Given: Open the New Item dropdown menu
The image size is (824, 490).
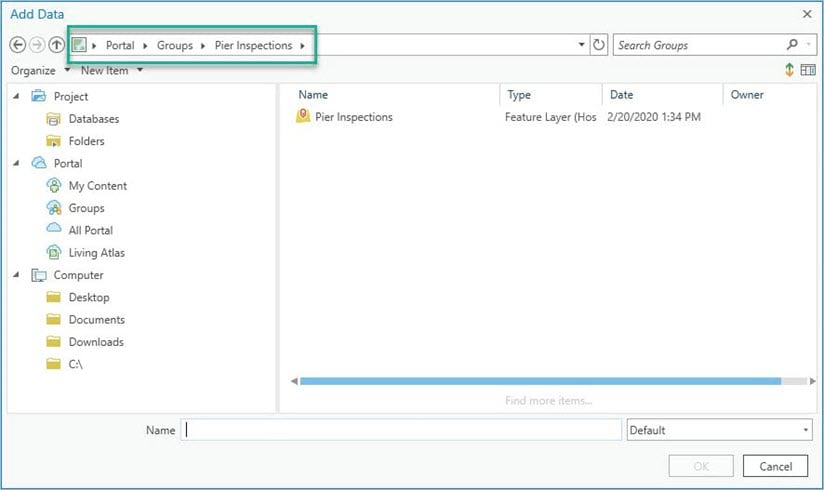Looking at the screenshot, I should tap(112, 70).
